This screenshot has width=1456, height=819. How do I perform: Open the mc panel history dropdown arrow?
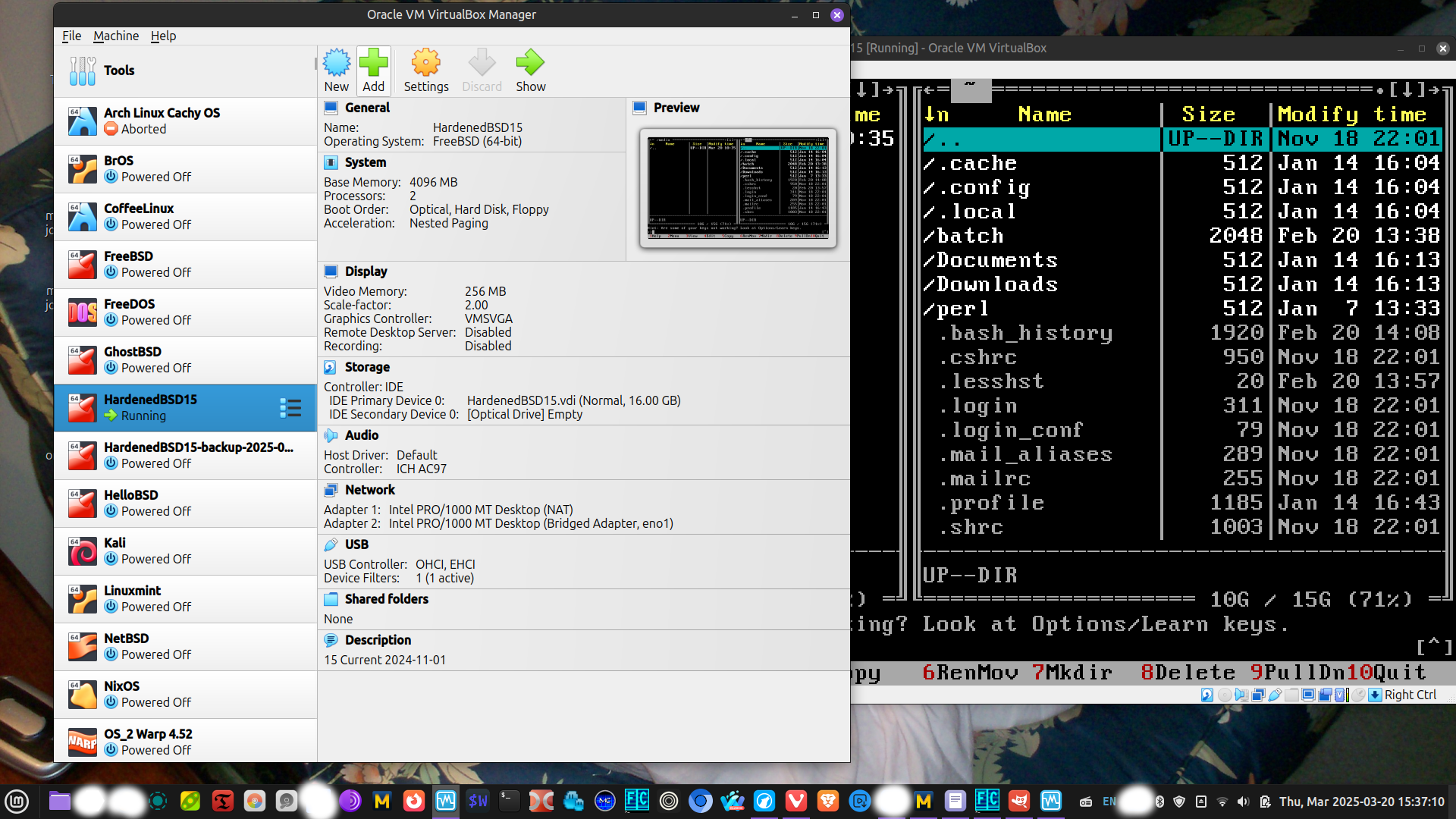click(1407, 90)
